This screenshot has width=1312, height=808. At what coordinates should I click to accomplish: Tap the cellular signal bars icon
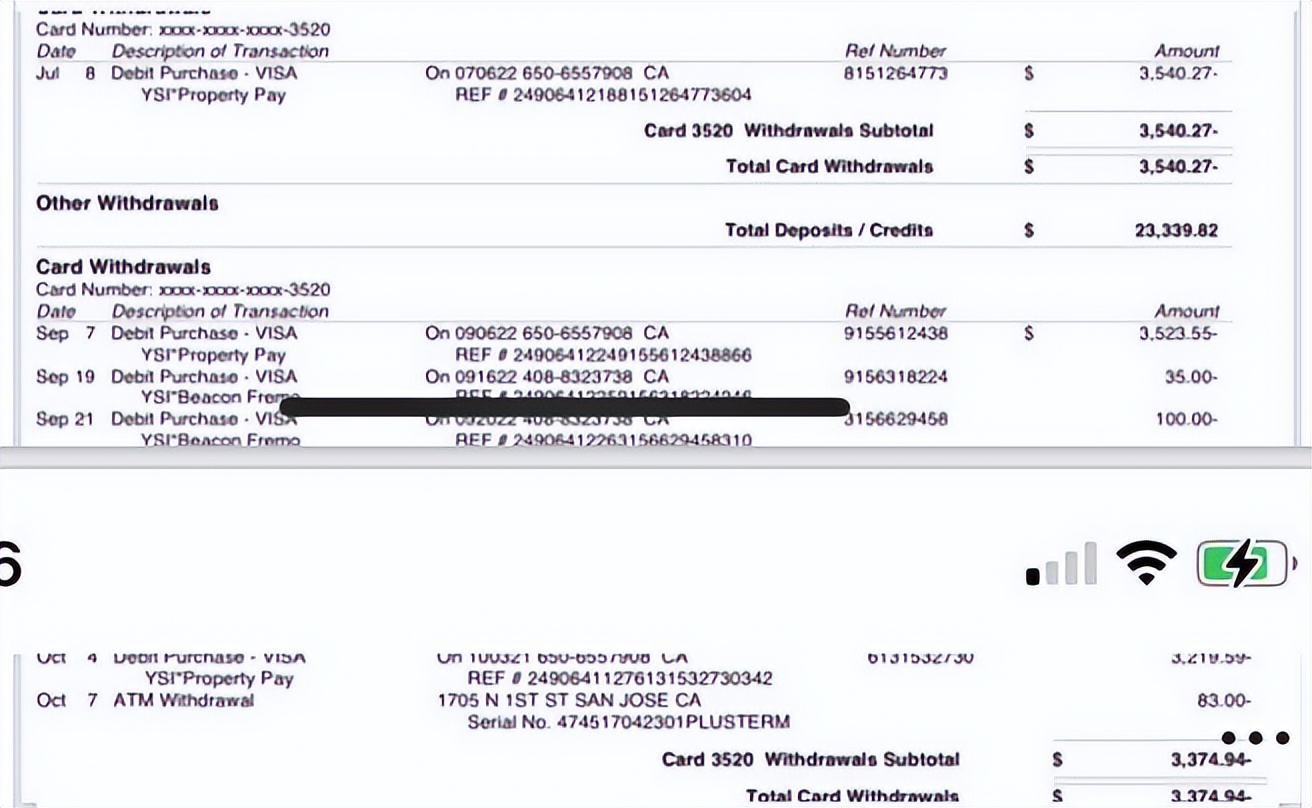point(1061,565)
